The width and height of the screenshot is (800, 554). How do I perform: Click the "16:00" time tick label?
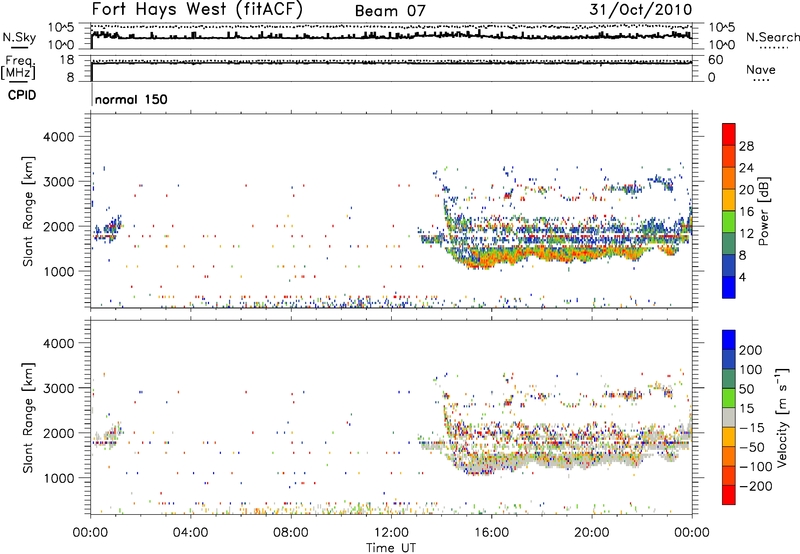(491, 533)
